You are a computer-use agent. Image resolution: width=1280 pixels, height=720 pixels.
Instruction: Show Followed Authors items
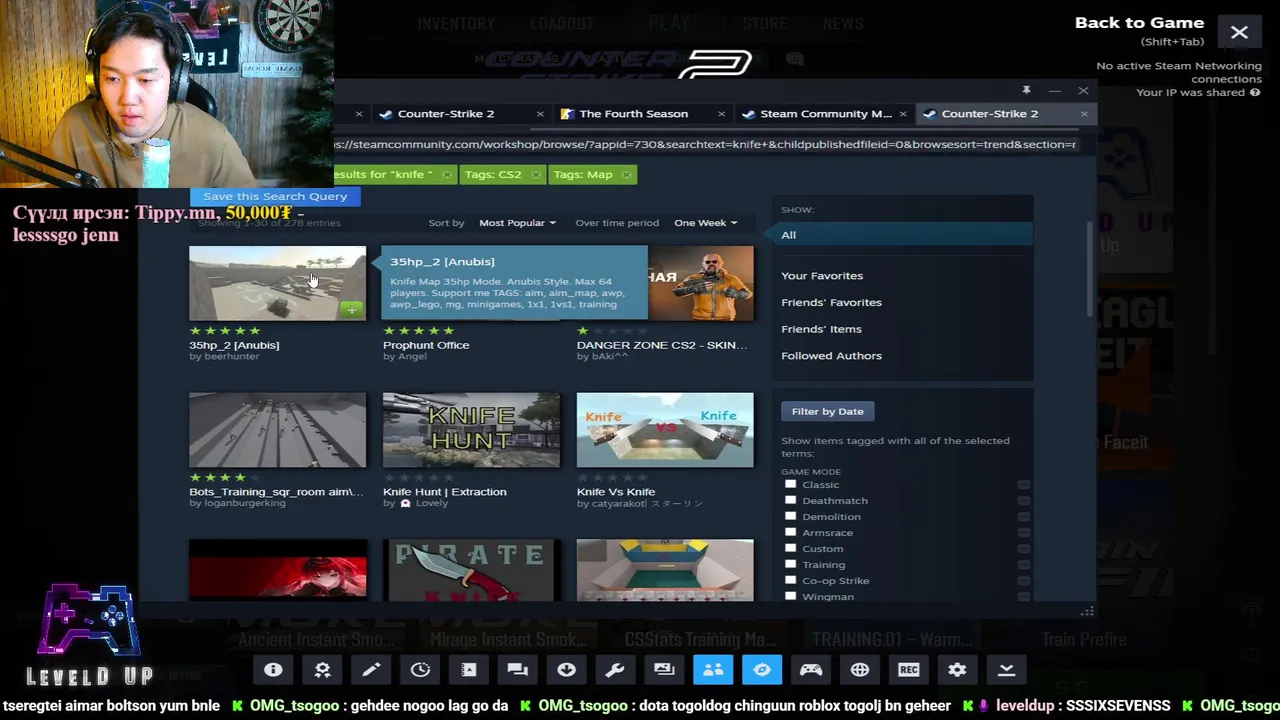[831, 356]
